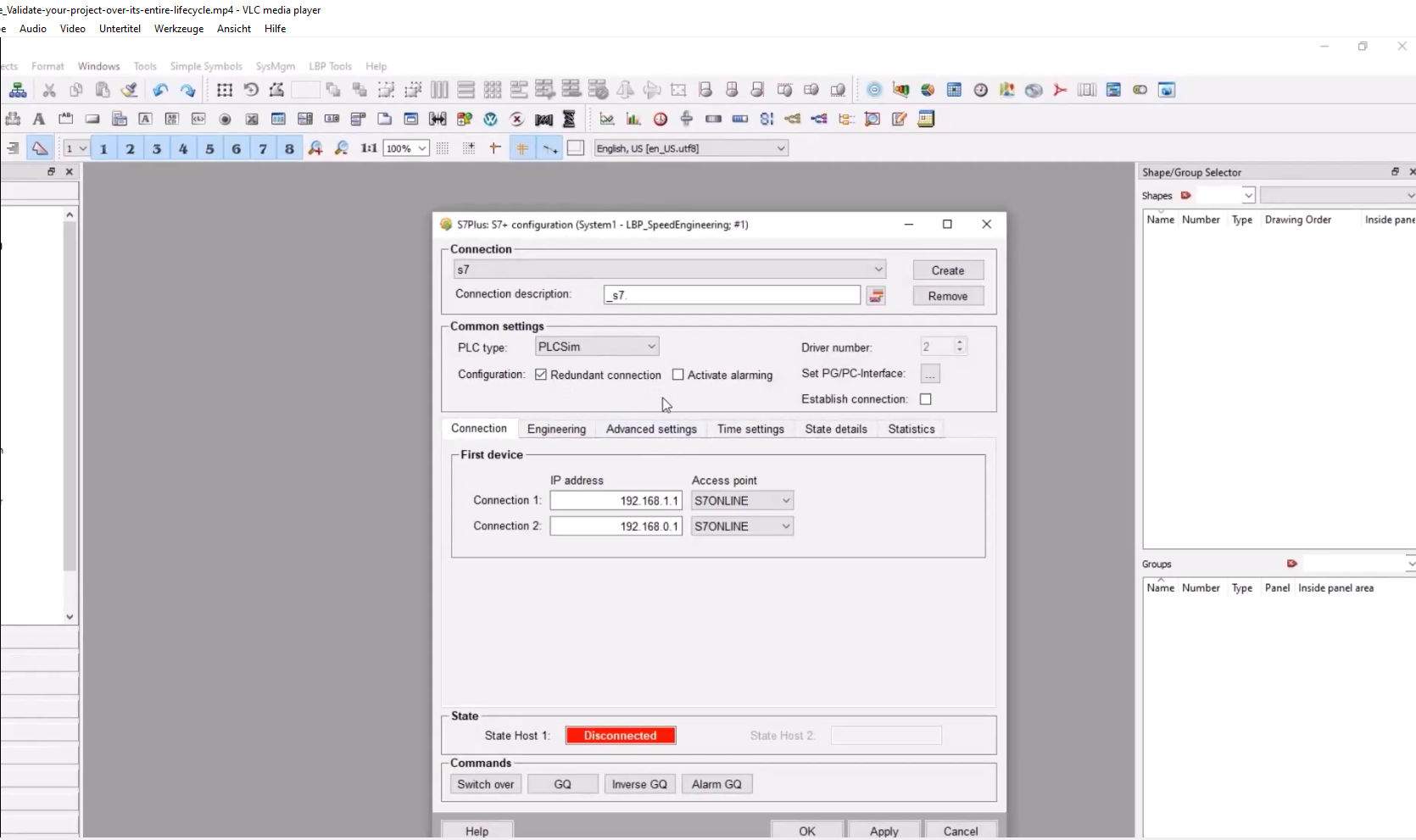
Task: Select the table shape tool icon
Action: 278,119
